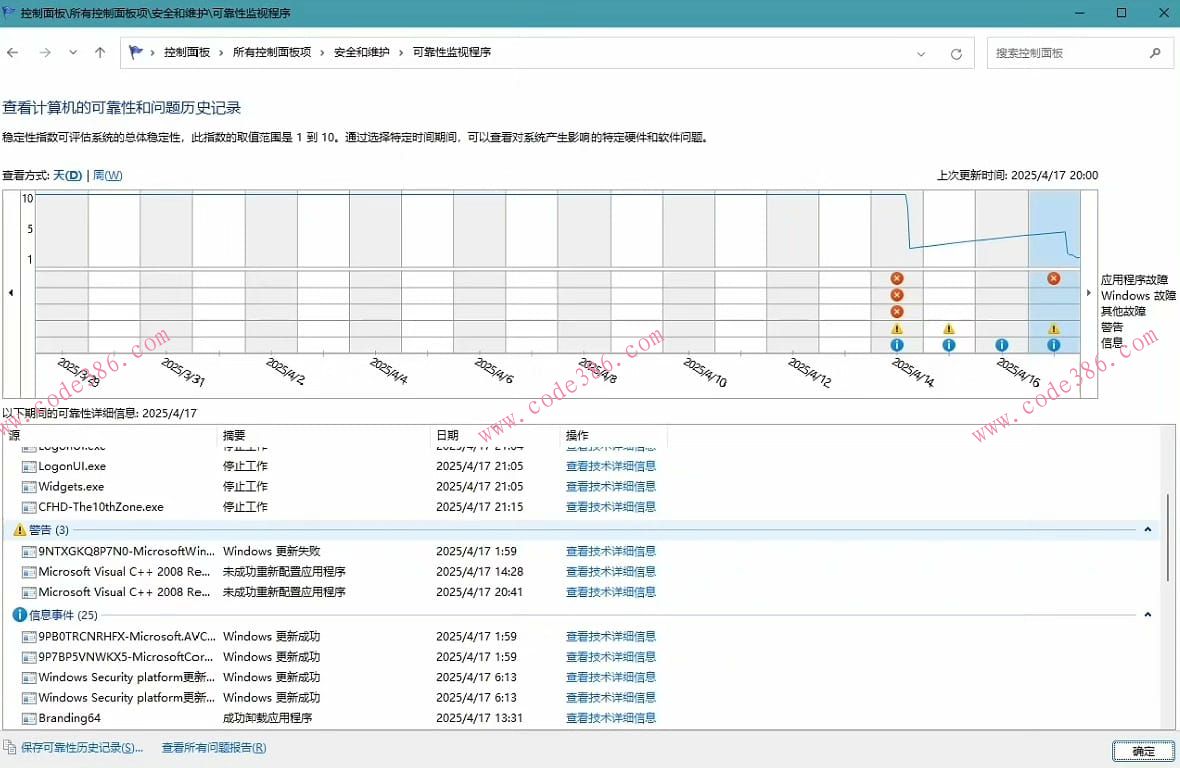Switch view mode to 天(D)

click(x=68, y=176)
